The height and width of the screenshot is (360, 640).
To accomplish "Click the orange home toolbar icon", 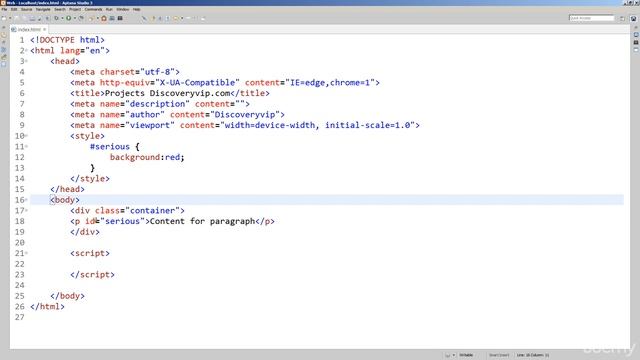I will pos(104,18).
